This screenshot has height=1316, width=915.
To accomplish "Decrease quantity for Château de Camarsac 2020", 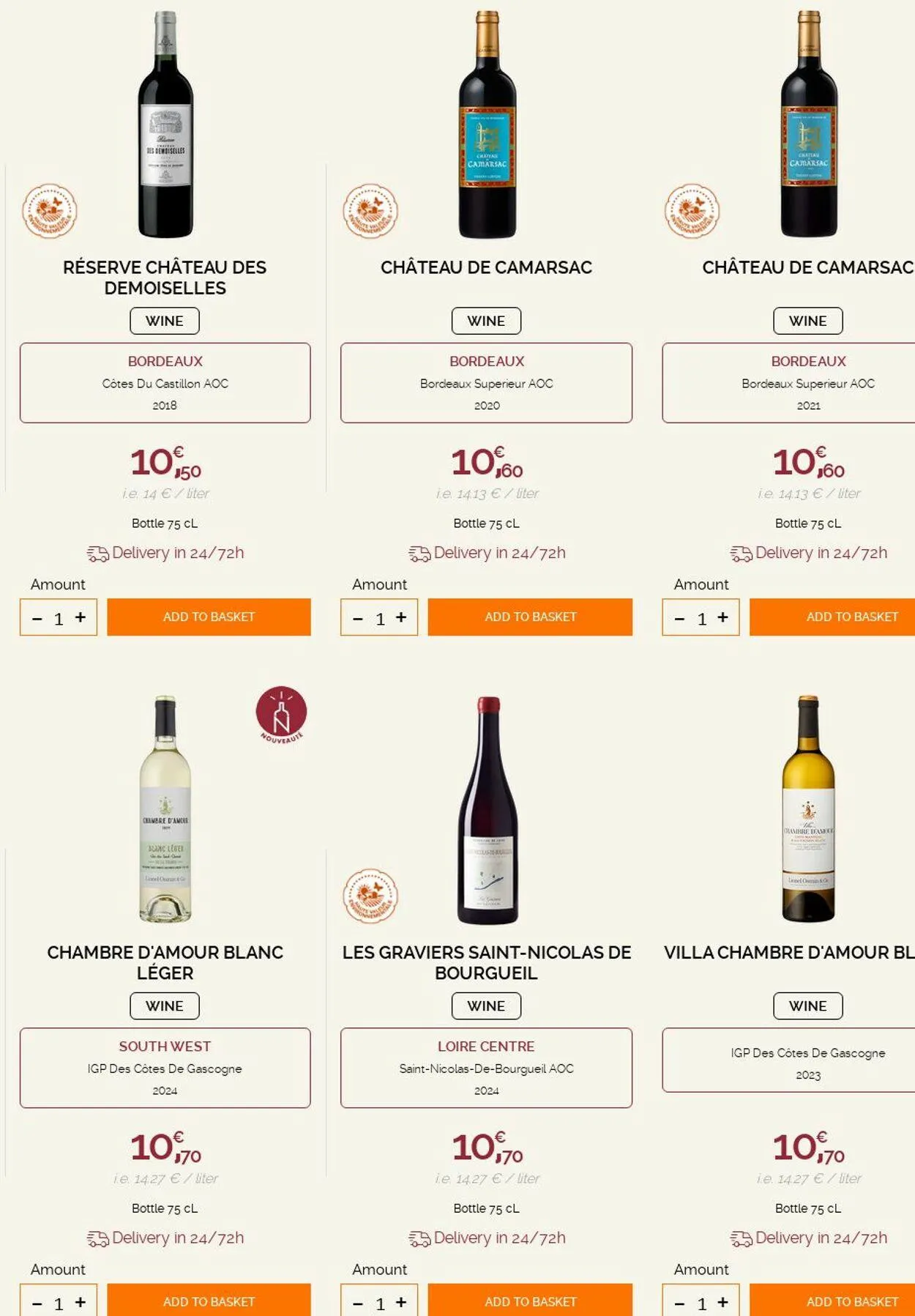I will point(358,619).
